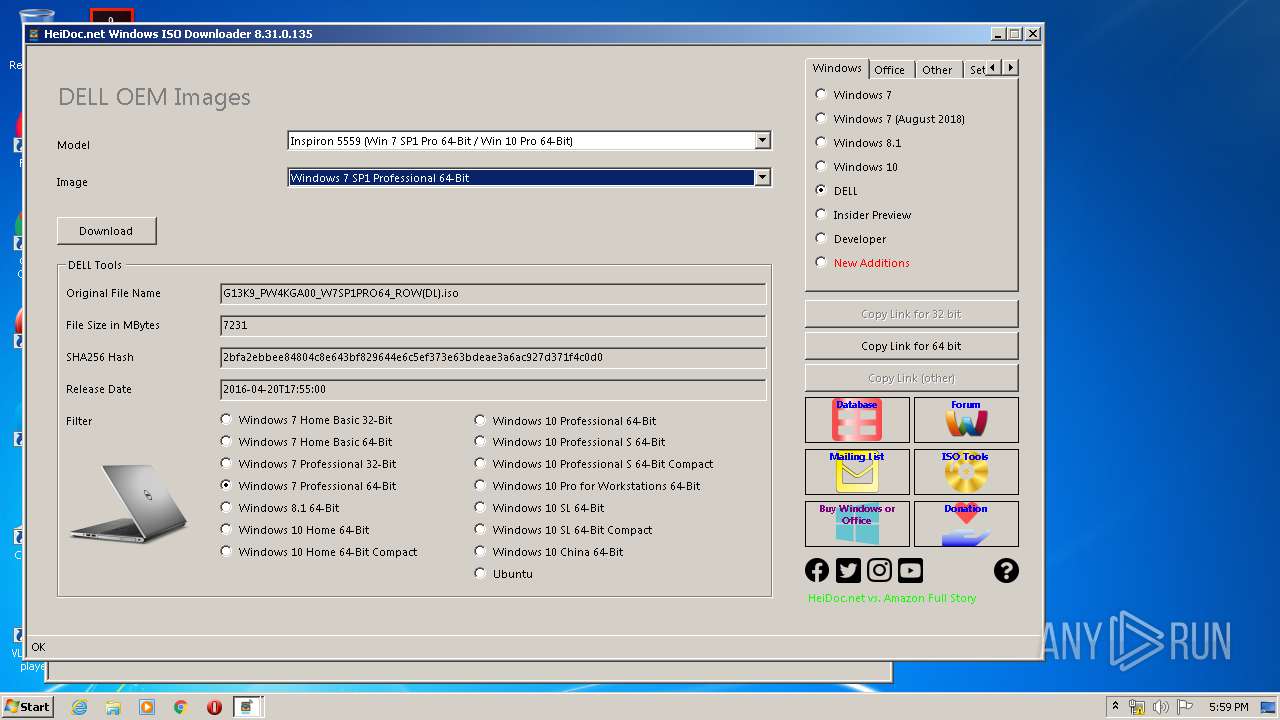Open the ISO Tools icon button
This screenshot has width=1280, height=720.
966,472
